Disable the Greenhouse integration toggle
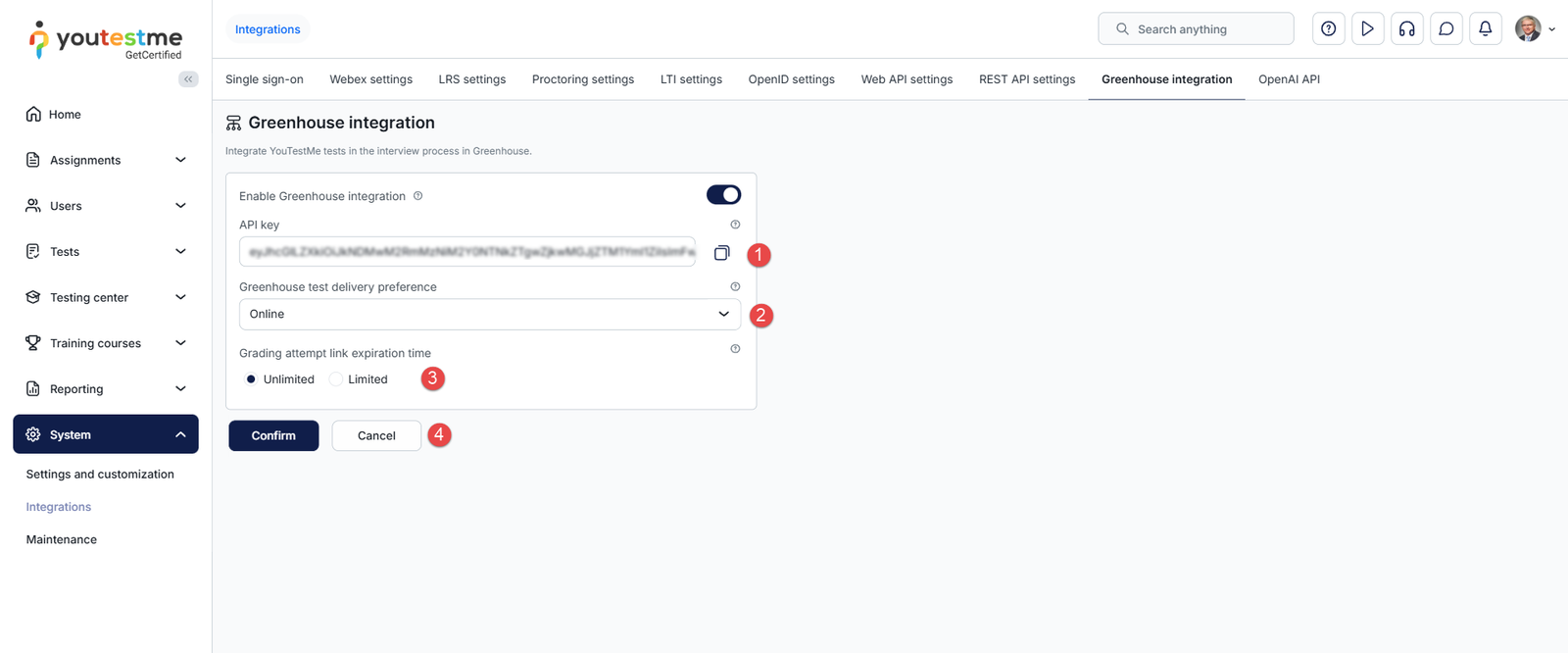Image resolution: width=1568 pixels, height=653 pixels. point(723,195)
